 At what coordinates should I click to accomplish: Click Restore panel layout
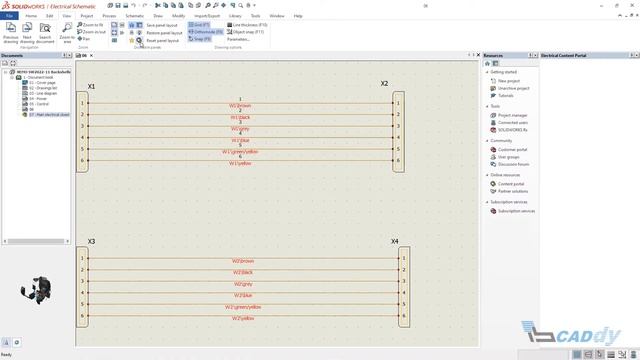[x=164, y=33]
